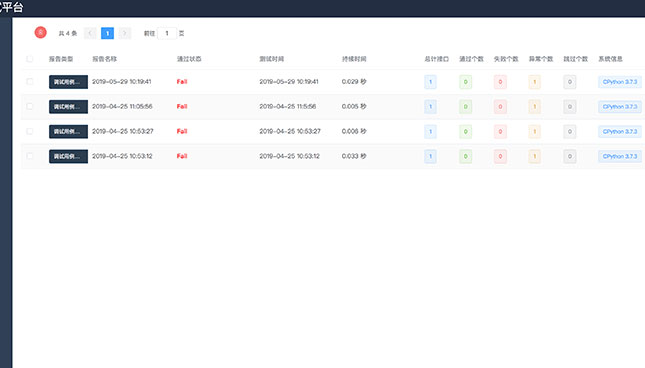Image resolution: width=645 pixels, height=368 pixels.
Task: Click the Fail status in second row
Action: 182,106
